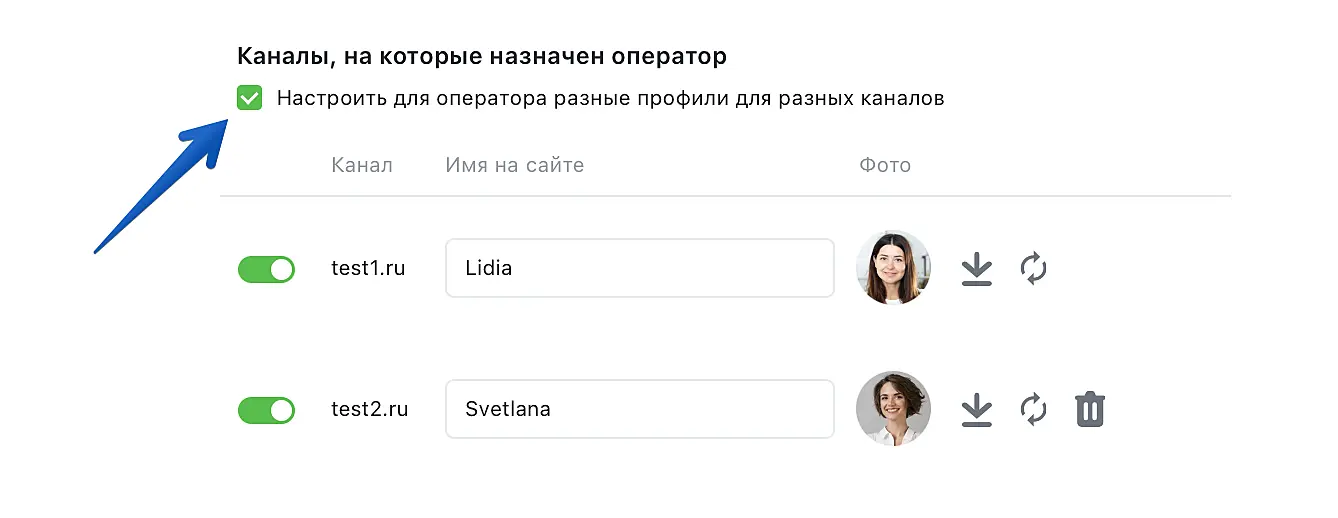1338x518 pixels.
Task: Click the refresh photo icon in test2.ru row
Action: [1033, 410]
